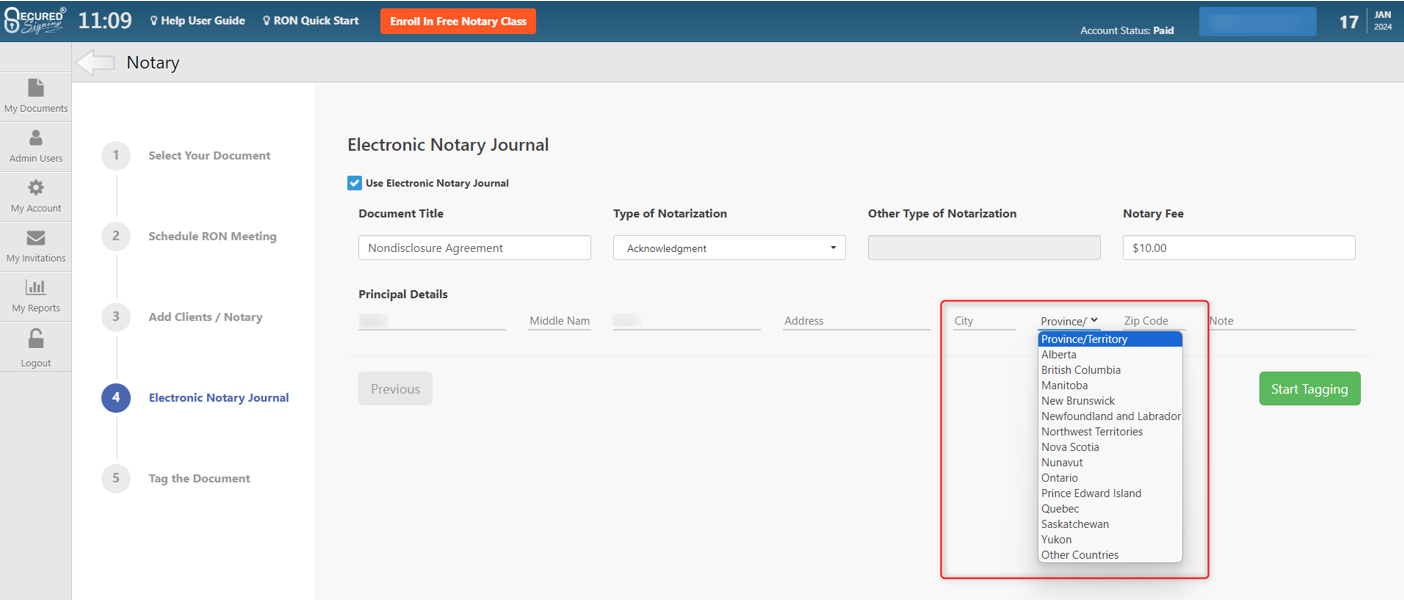Open the RON Quick Start link
Image resolution: width=1404 pixels, height=600 pixels.
[311, 21]
